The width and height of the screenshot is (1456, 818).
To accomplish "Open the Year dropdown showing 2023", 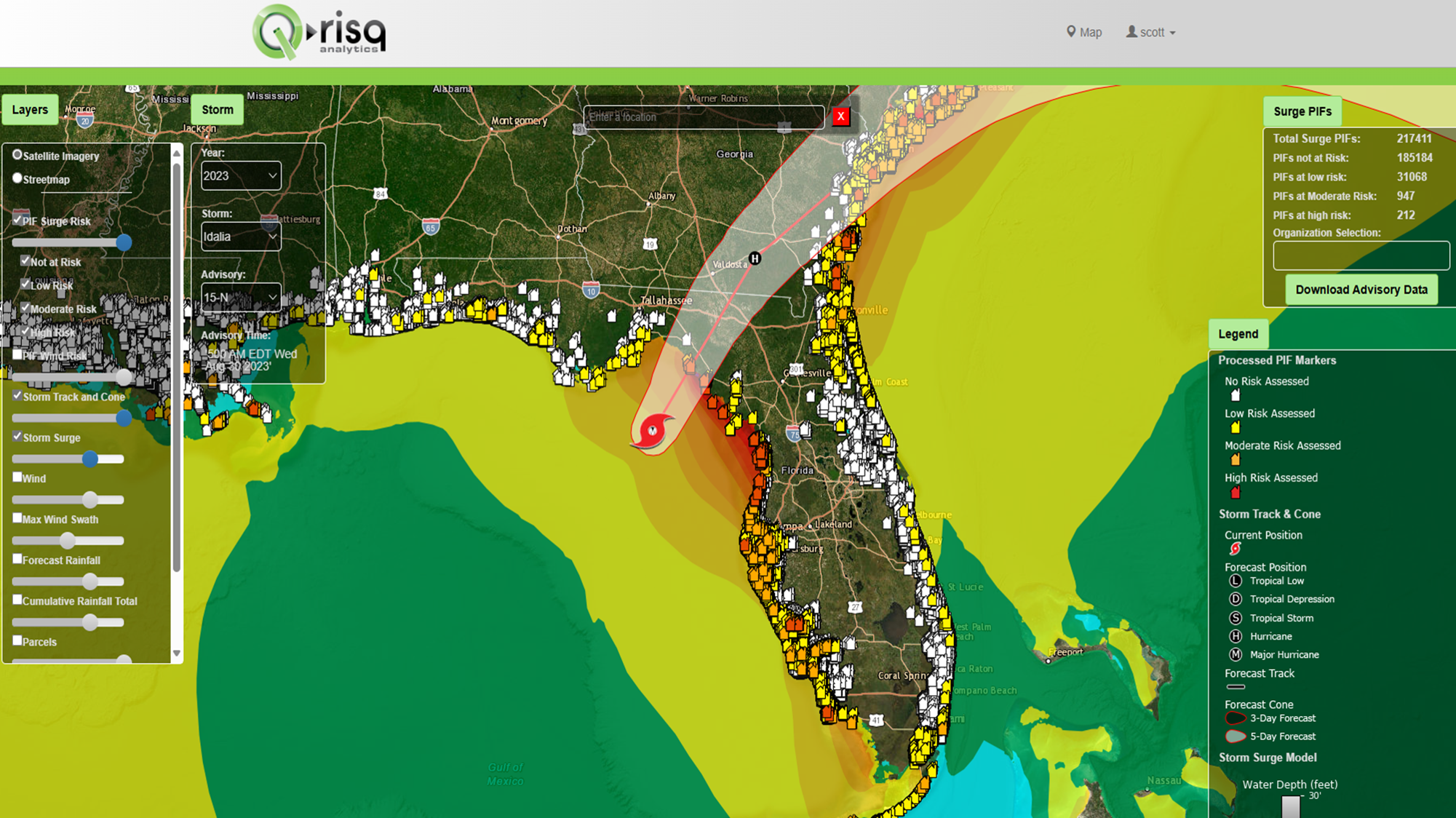I will click(241, 175).
